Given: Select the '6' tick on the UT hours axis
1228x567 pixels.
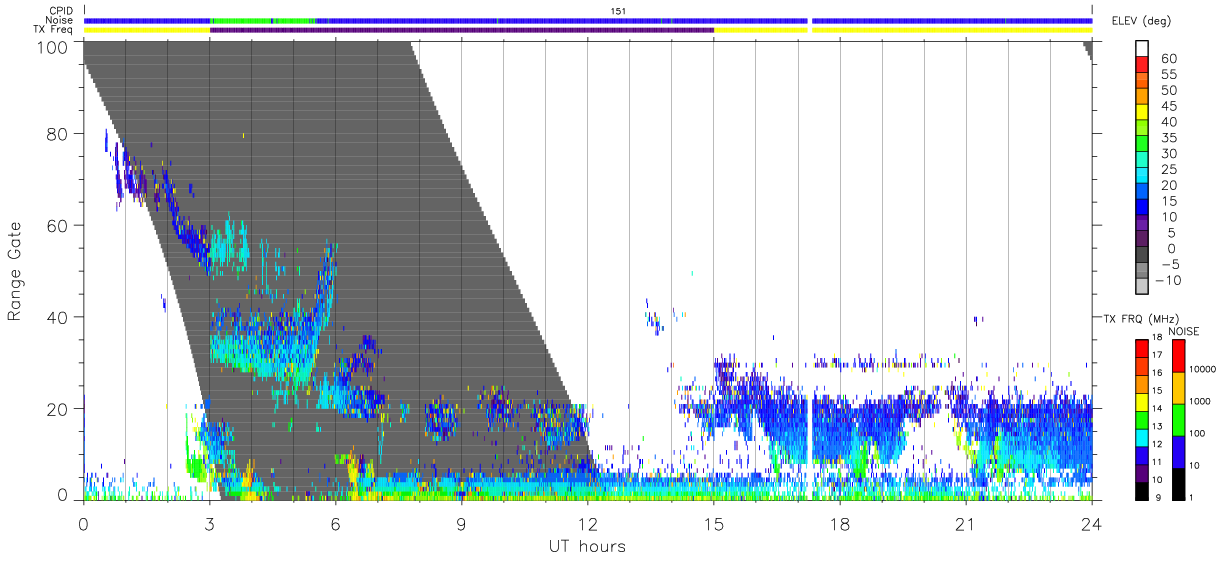Looking at the screenshot, I should point(335,522).
